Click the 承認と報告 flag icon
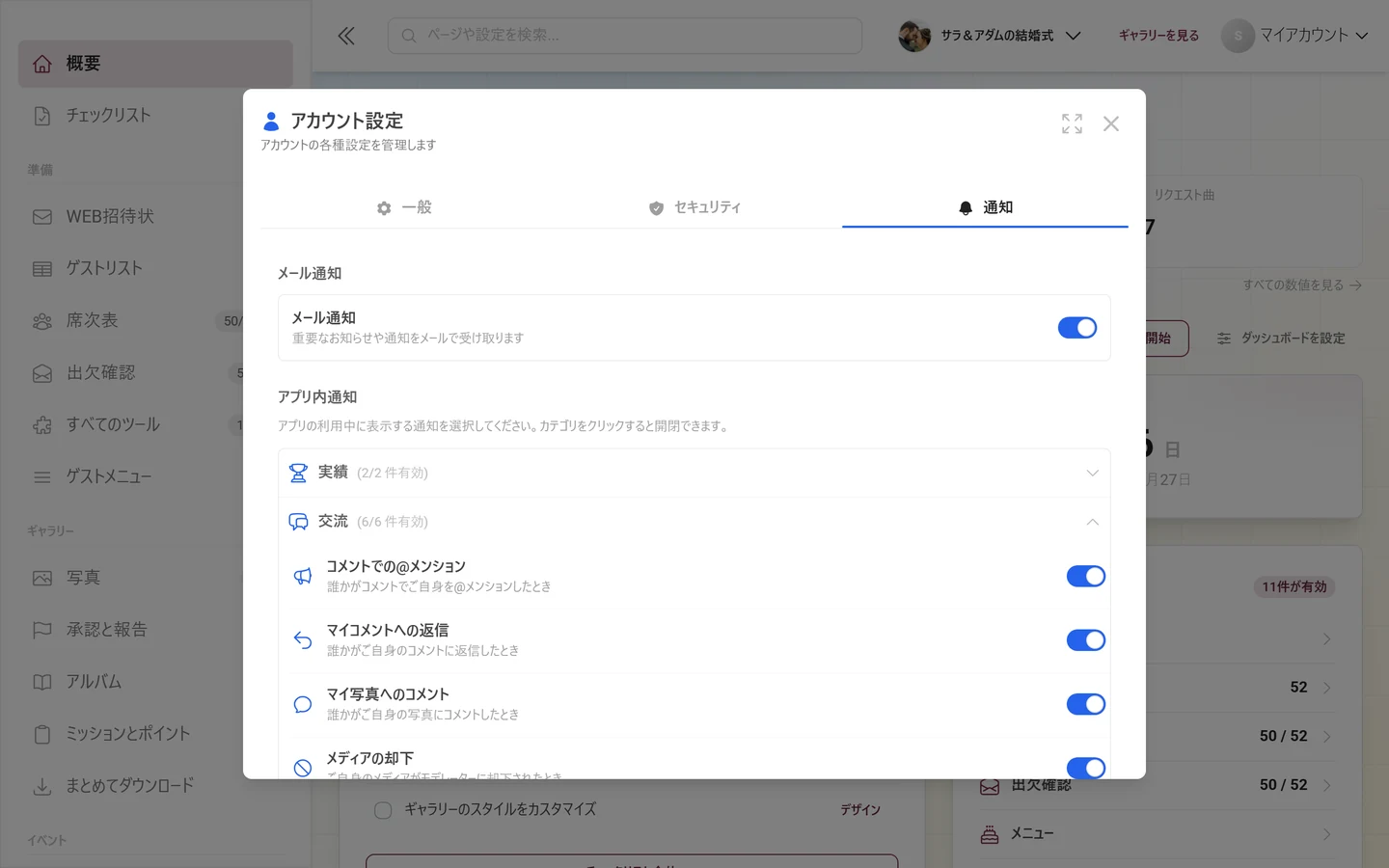This screenshot has height=868, width=1389. 42,631
